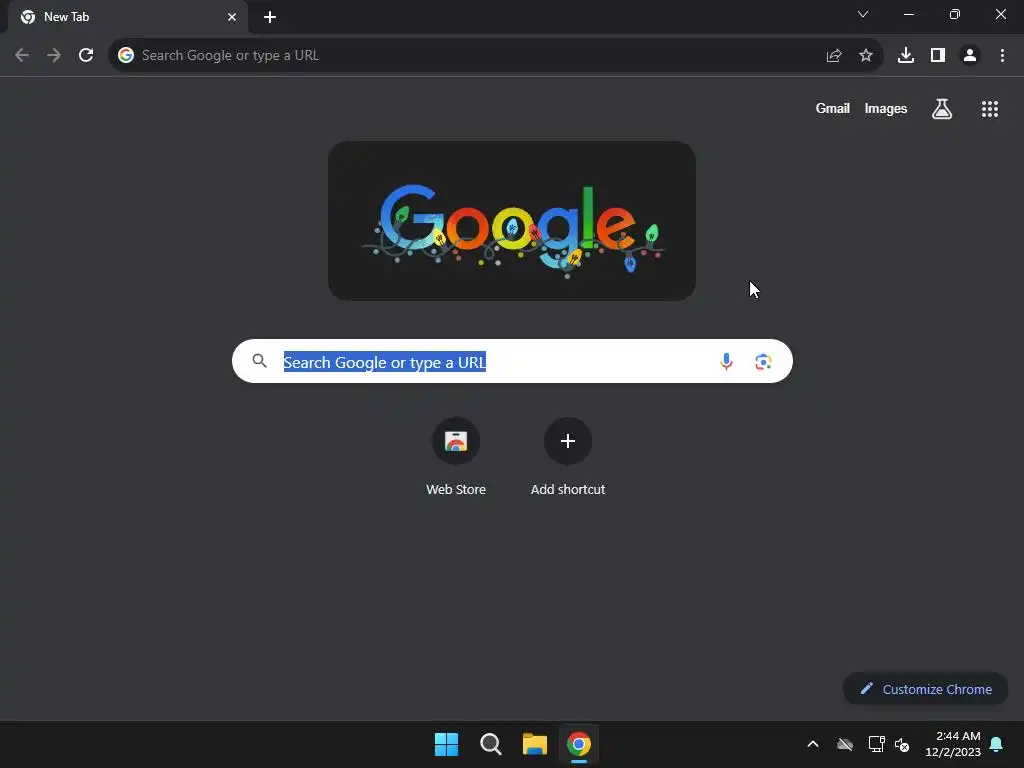Reload the page with refresh icon
The image size is (1024, 768).
[86, 56]
